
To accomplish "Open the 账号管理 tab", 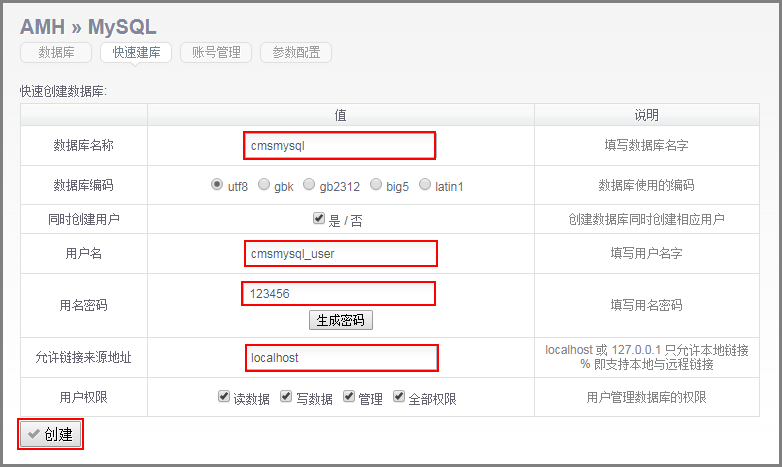I will click(x=216, y=52).
